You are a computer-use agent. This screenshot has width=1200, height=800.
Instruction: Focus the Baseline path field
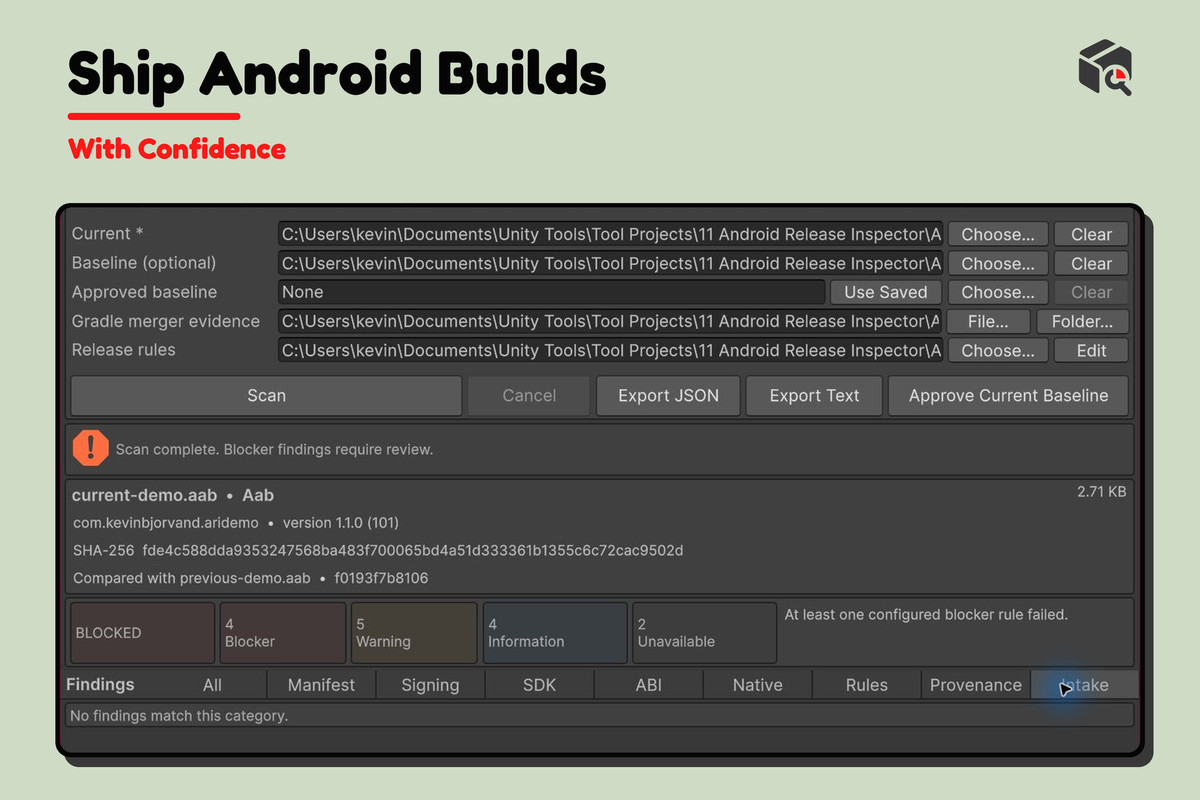(610, 263)
